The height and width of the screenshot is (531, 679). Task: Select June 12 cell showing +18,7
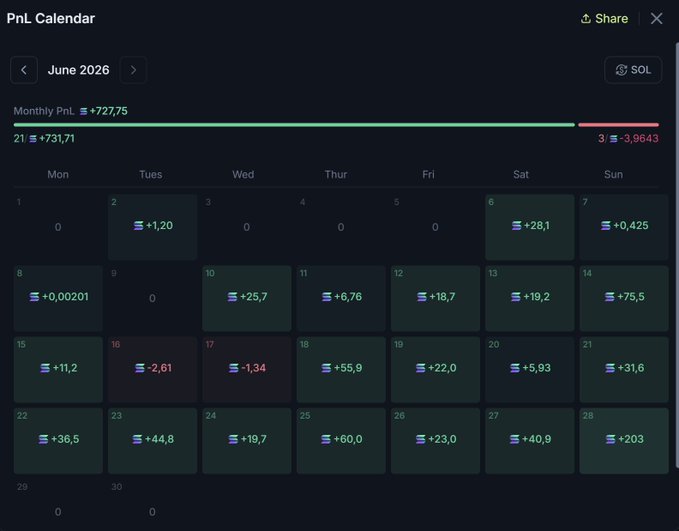(435, 298)
